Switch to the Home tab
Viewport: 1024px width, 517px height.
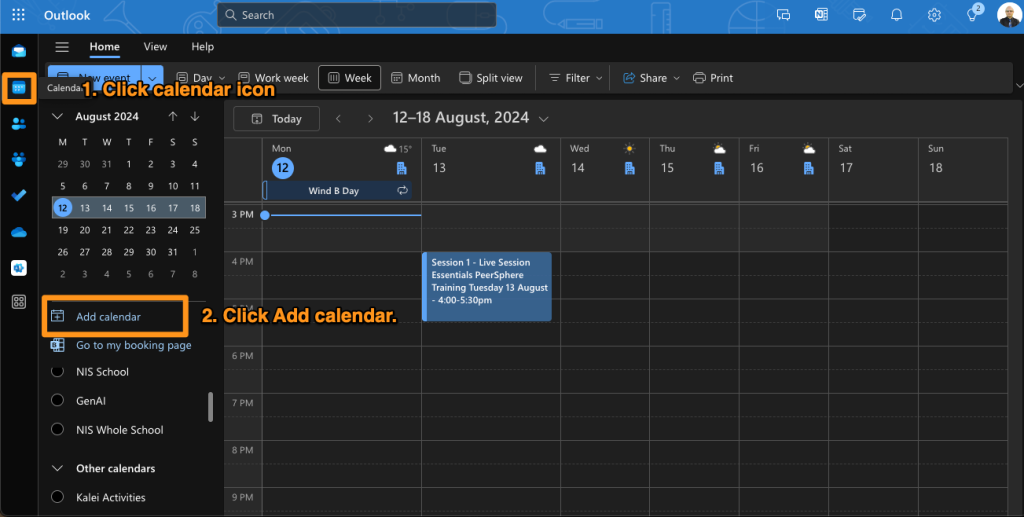pos(104,46)
